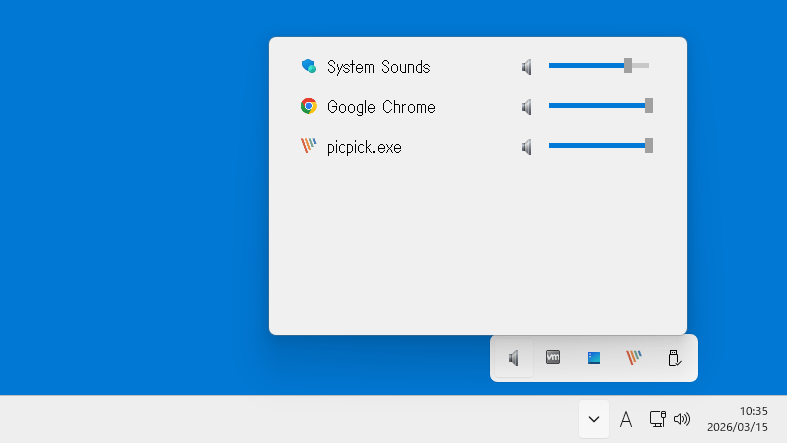Collapse the hidden icons chevron in taskbar
The height and width of the screenshot is (443, 787).
pos(594,419)
